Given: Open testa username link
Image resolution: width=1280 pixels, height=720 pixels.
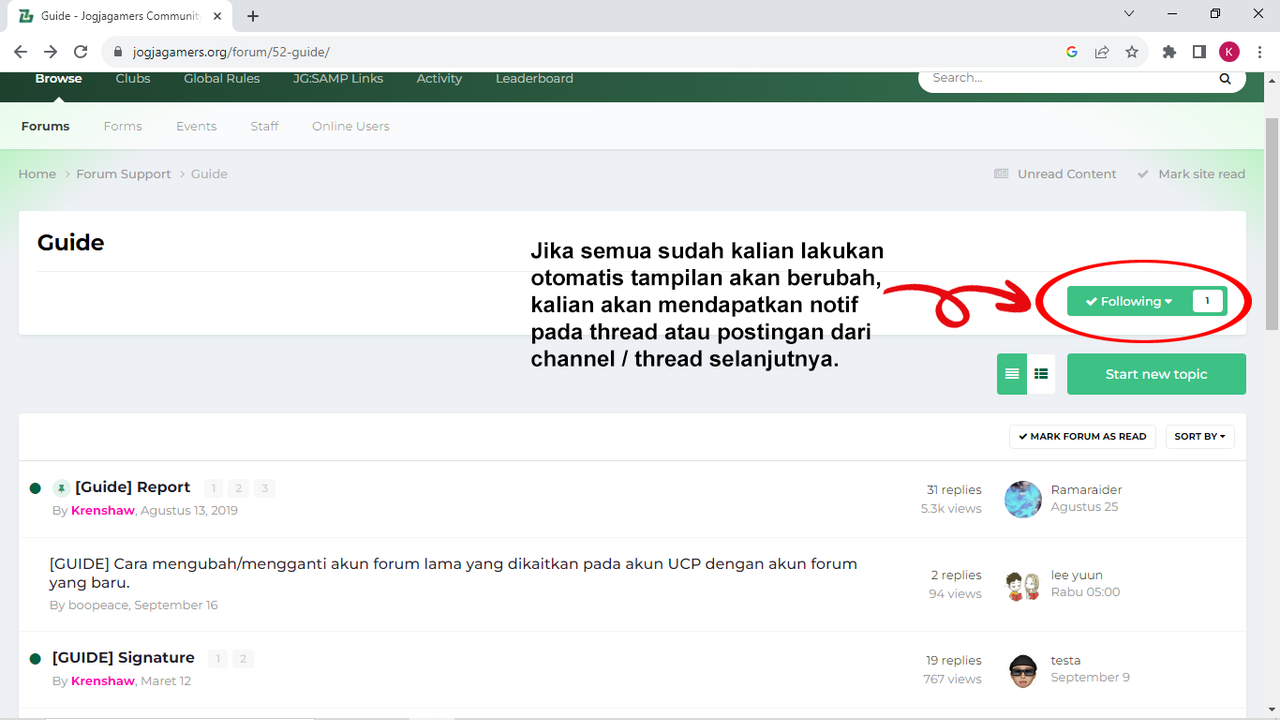Looking at the screenshot, I should tap(1066, 660).
